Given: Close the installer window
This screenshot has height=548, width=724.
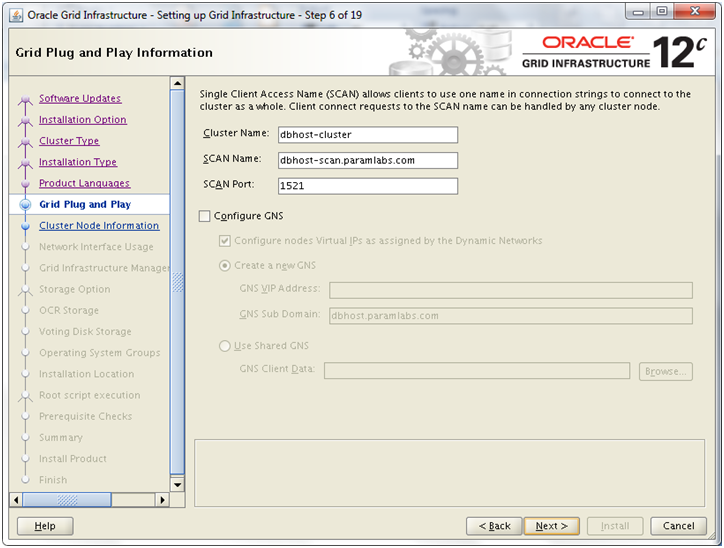Looking at the screenshot, I should [694, 12].
